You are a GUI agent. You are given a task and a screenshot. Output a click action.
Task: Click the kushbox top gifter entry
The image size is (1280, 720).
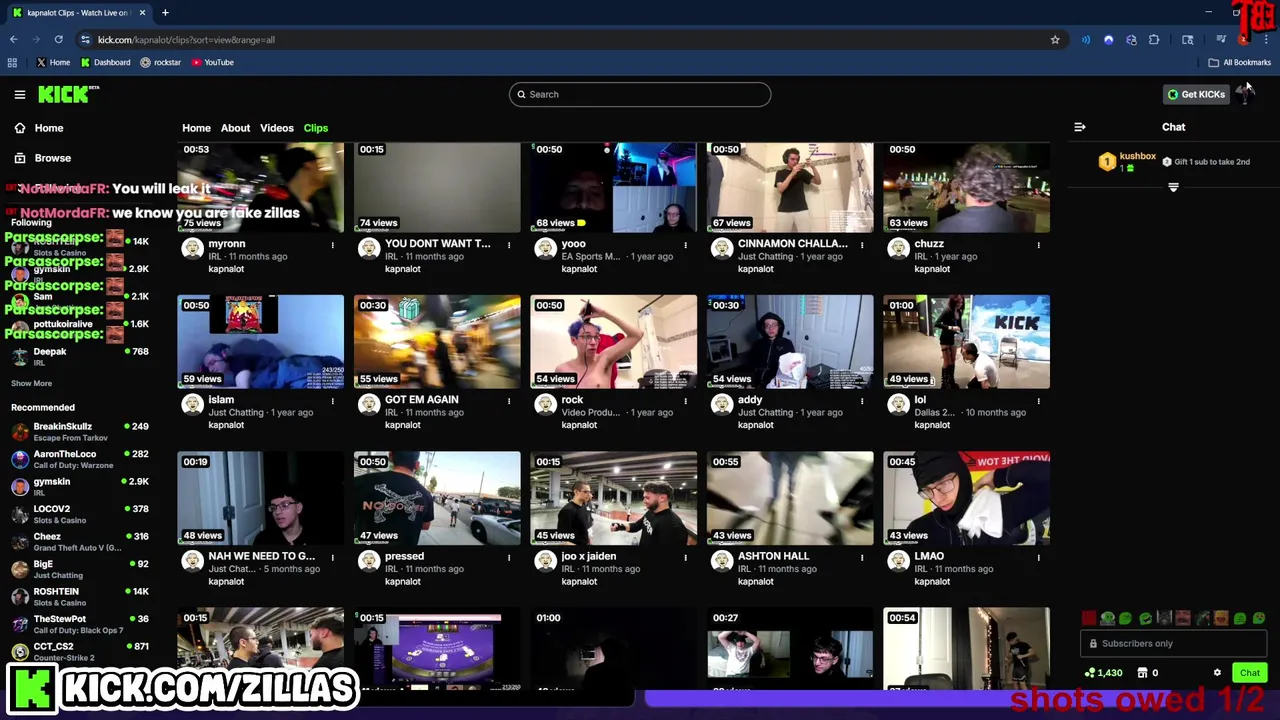(1128, 161)
